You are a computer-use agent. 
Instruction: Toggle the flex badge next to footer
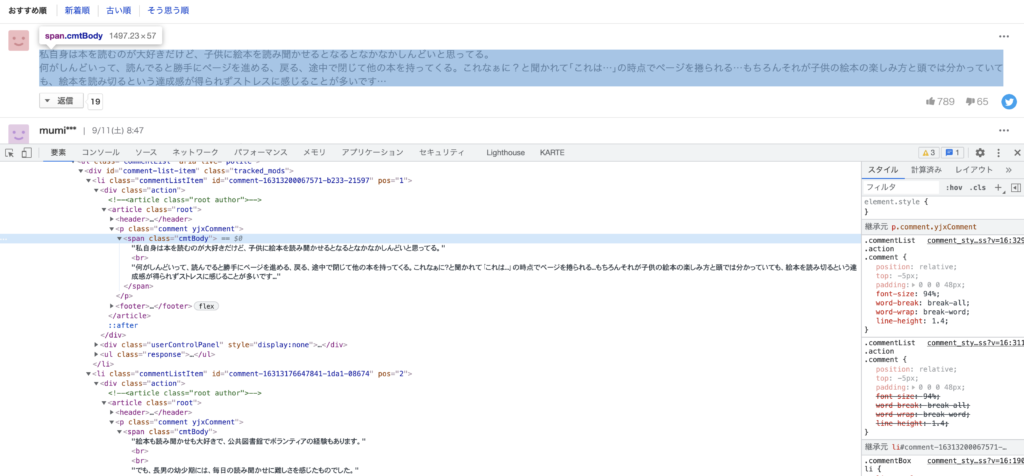(206, 306)
